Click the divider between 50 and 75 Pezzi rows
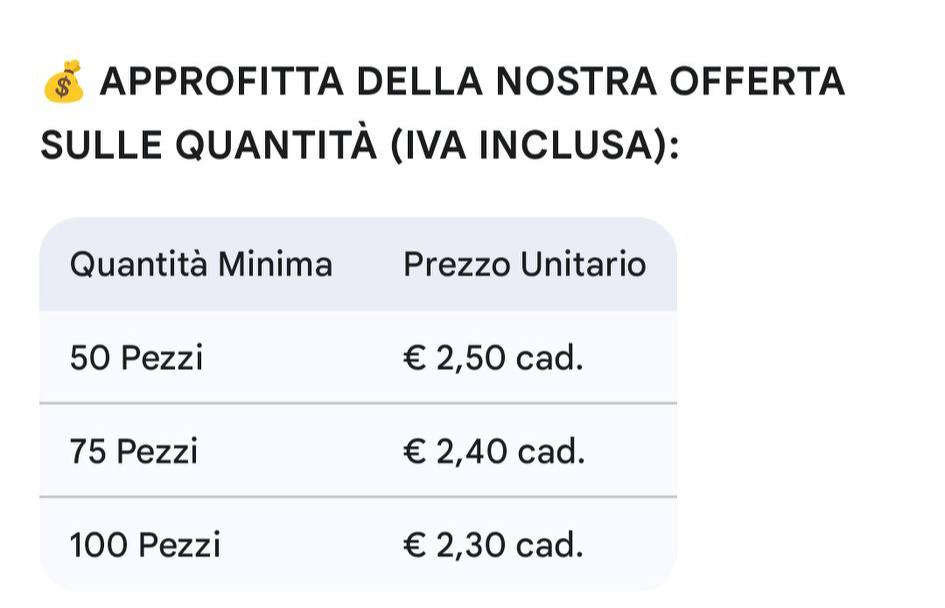Viewport: 945px width, 608px height. coord(358,404)
